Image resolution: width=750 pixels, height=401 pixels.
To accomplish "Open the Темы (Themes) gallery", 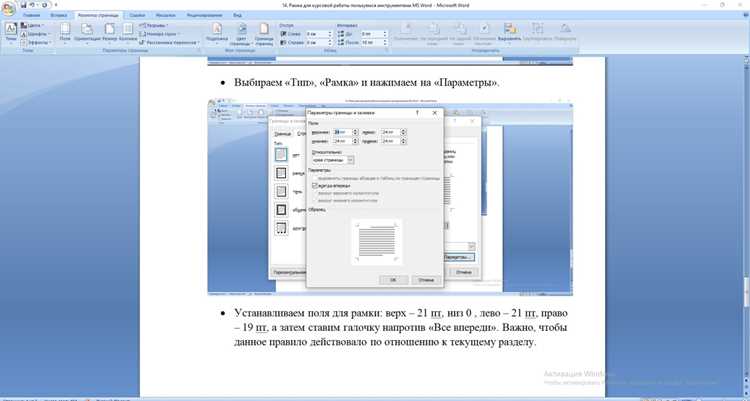I will (x=11, y=33).
